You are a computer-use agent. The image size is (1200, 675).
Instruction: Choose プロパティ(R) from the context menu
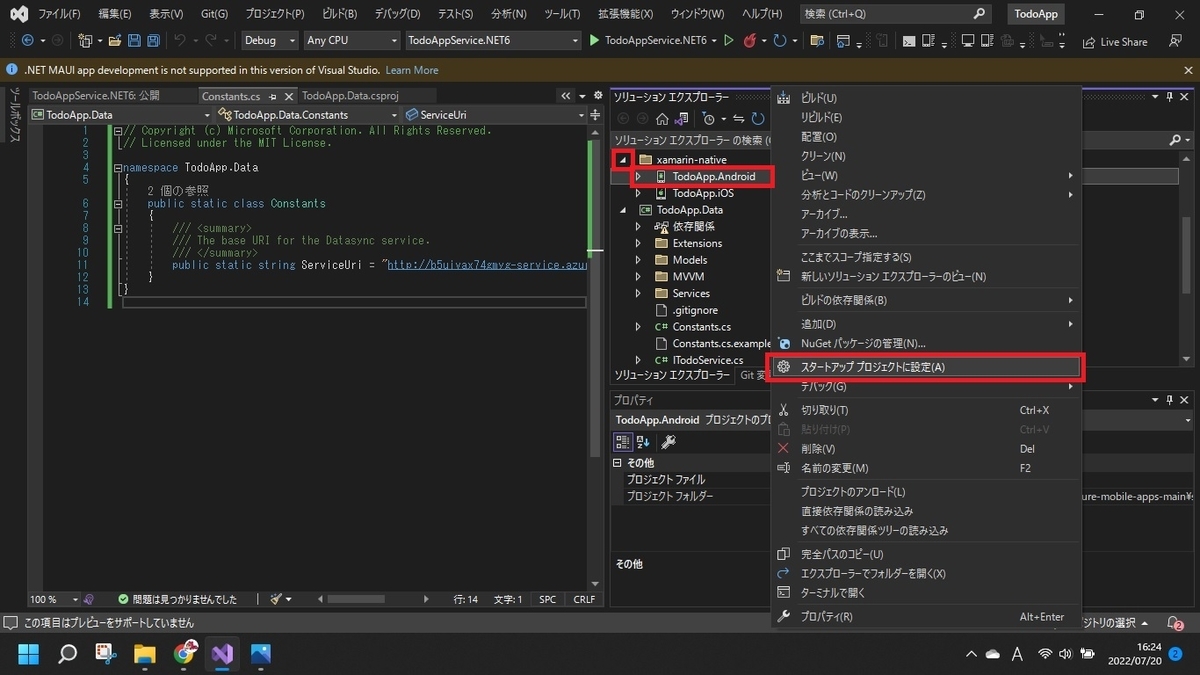926,617
